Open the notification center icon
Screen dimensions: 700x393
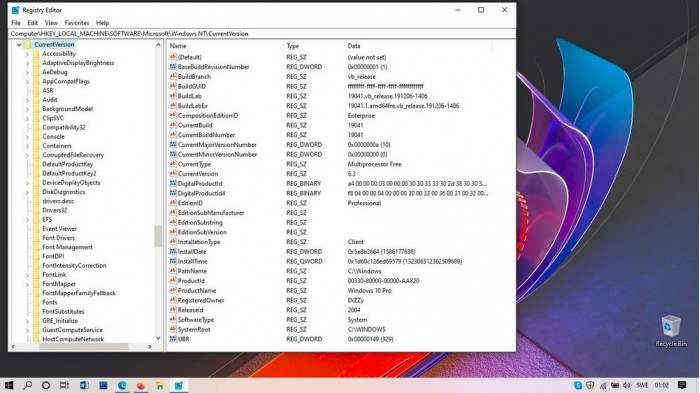pos(682,385)
